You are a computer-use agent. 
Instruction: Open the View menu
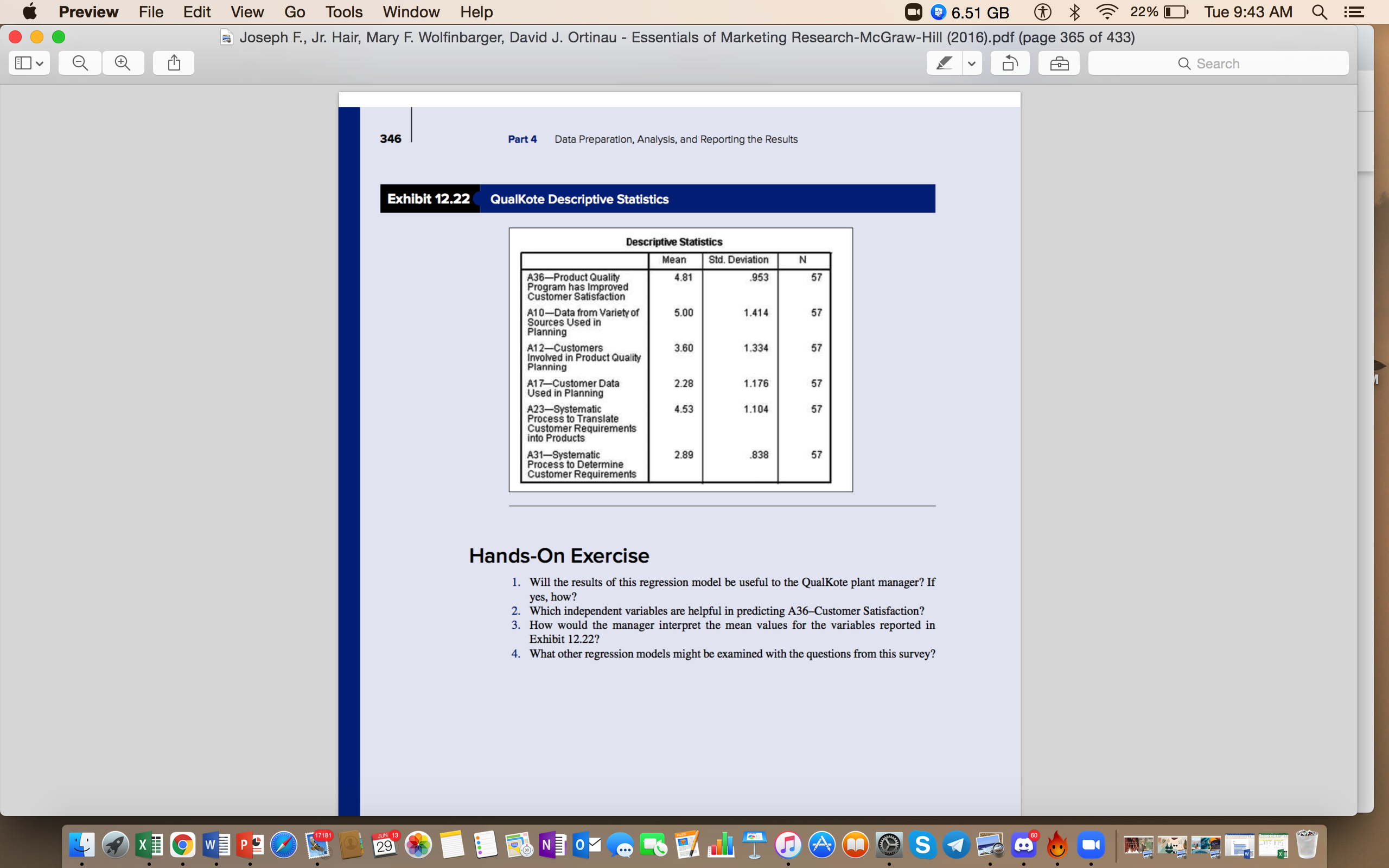tap(247, 12)
